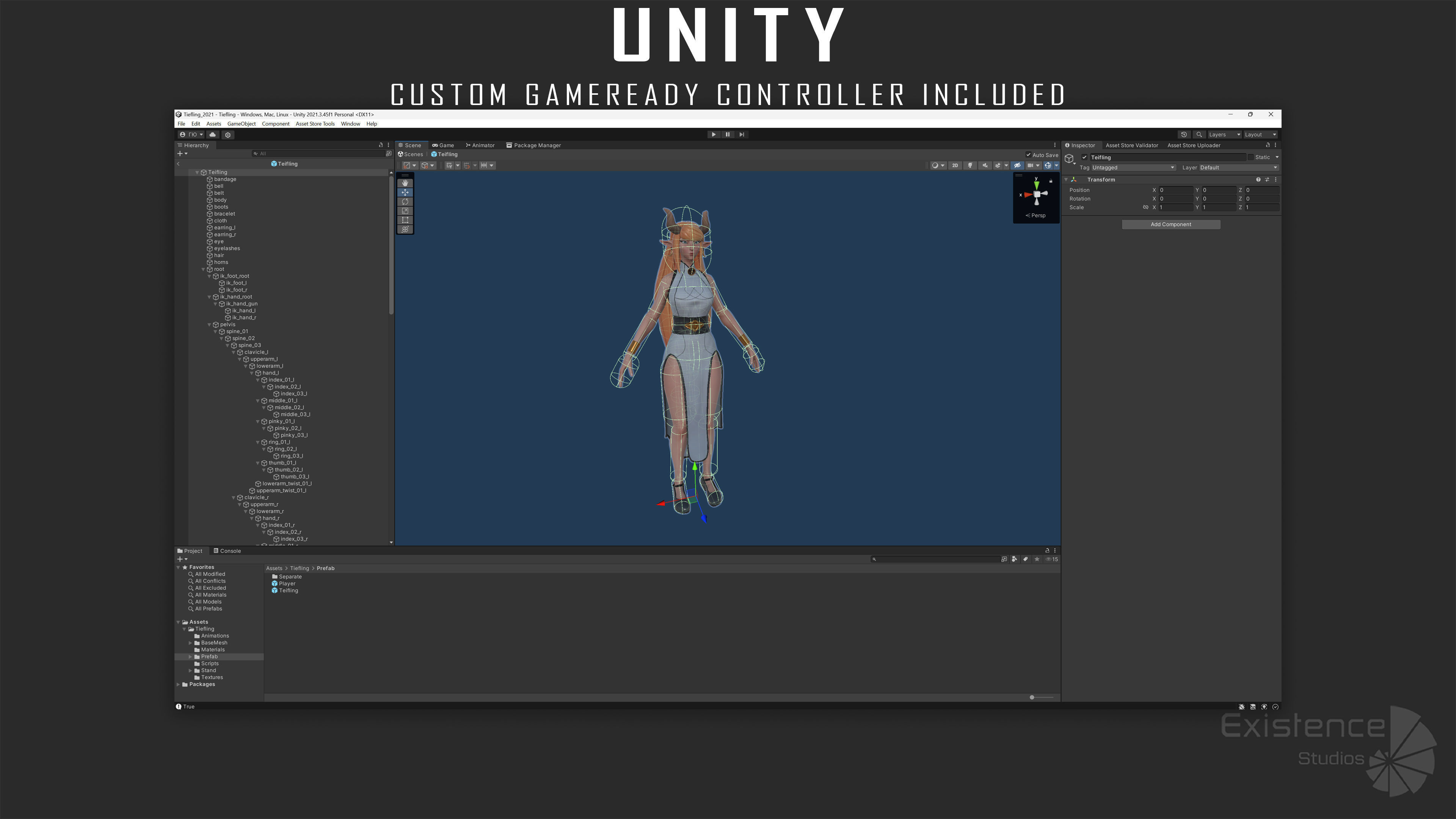Toggle scene lighting bulb icon
1456x819 pixels.
coord(970,166)
